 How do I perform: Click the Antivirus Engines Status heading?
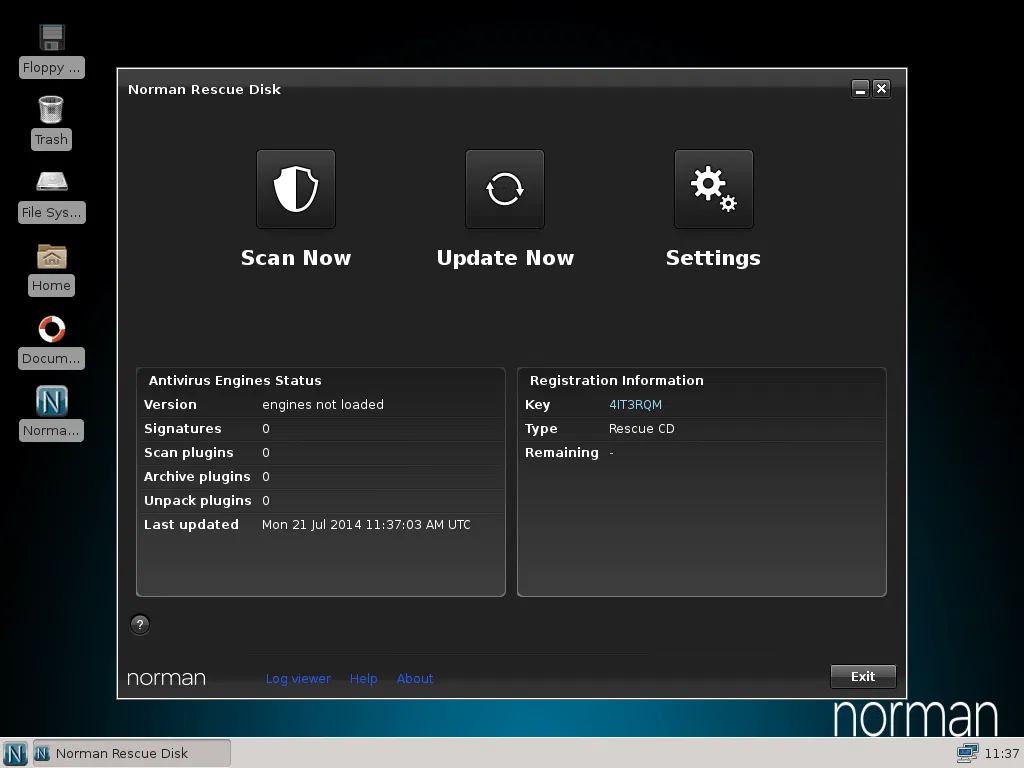235,381
